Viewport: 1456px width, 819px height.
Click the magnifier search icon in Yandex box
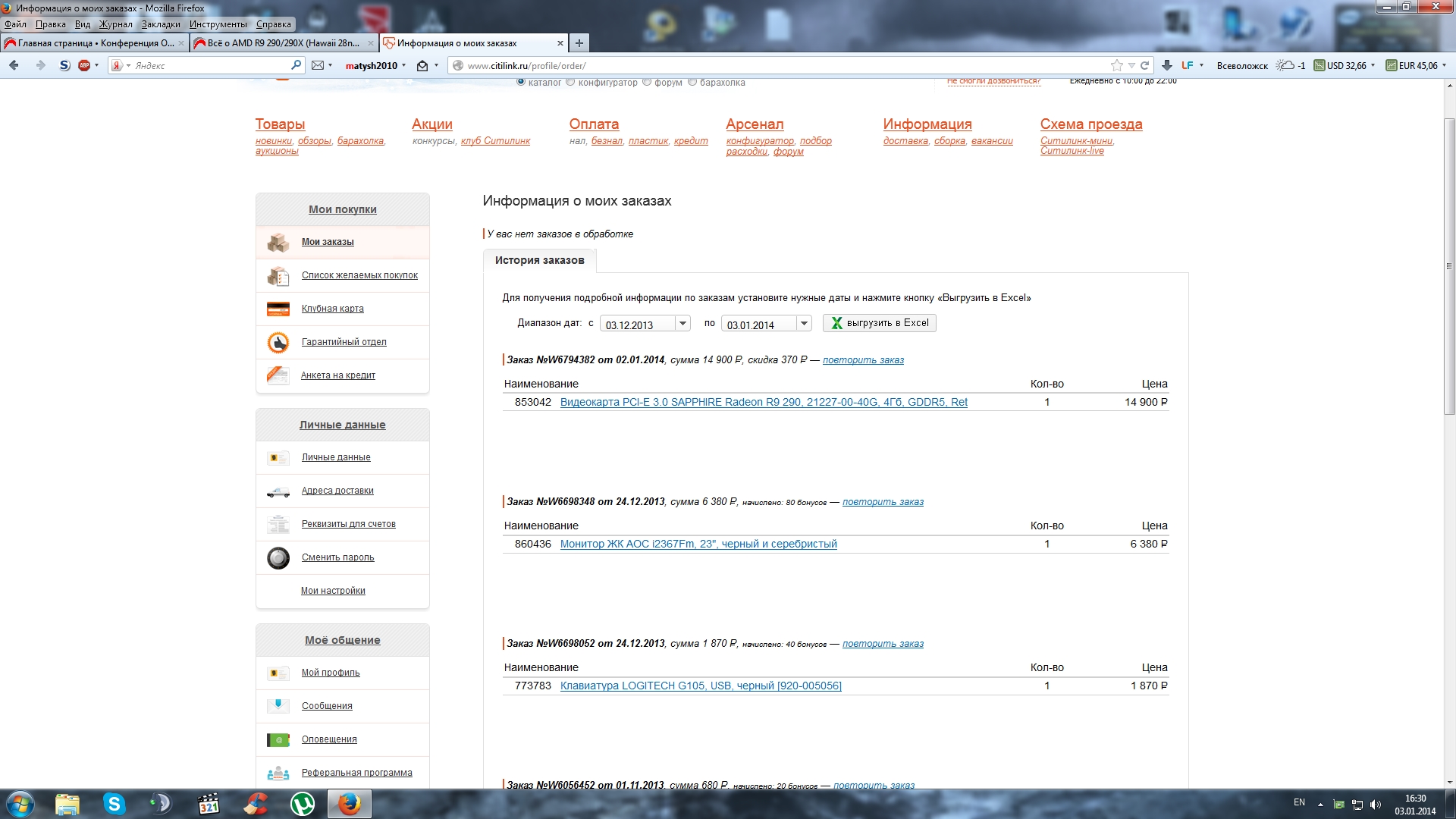tap(296, 65)
